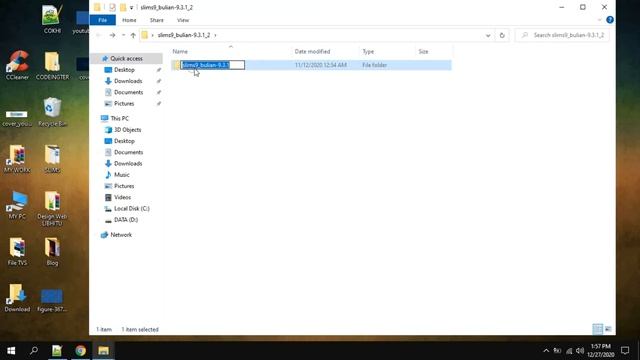Open Desktop under This PC
Image resolution: width=640 pixels, height=360 pixels.
tap(124, 141)
